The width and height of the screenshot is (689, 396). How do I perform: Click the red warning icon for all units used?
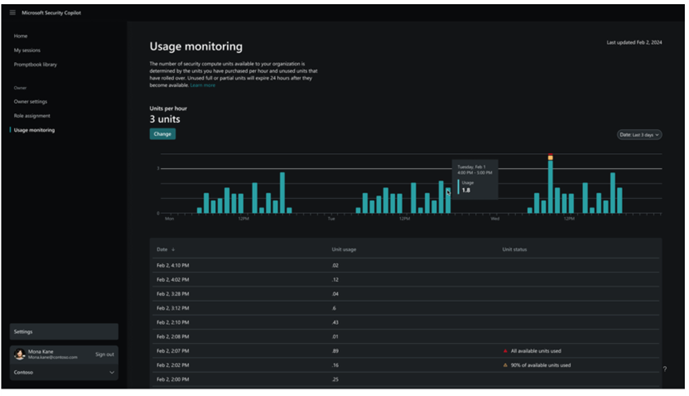pos(505,351)
